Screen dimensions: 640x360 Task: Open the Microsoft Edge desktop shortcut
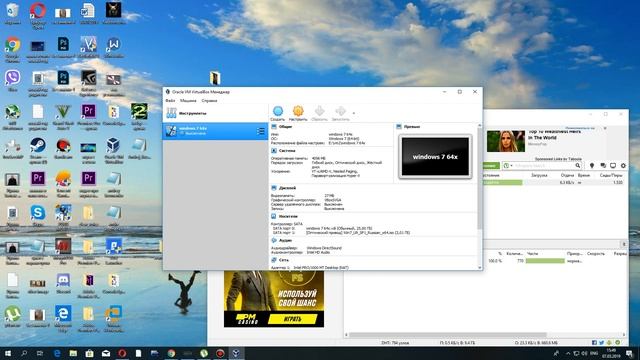point(63,313)
